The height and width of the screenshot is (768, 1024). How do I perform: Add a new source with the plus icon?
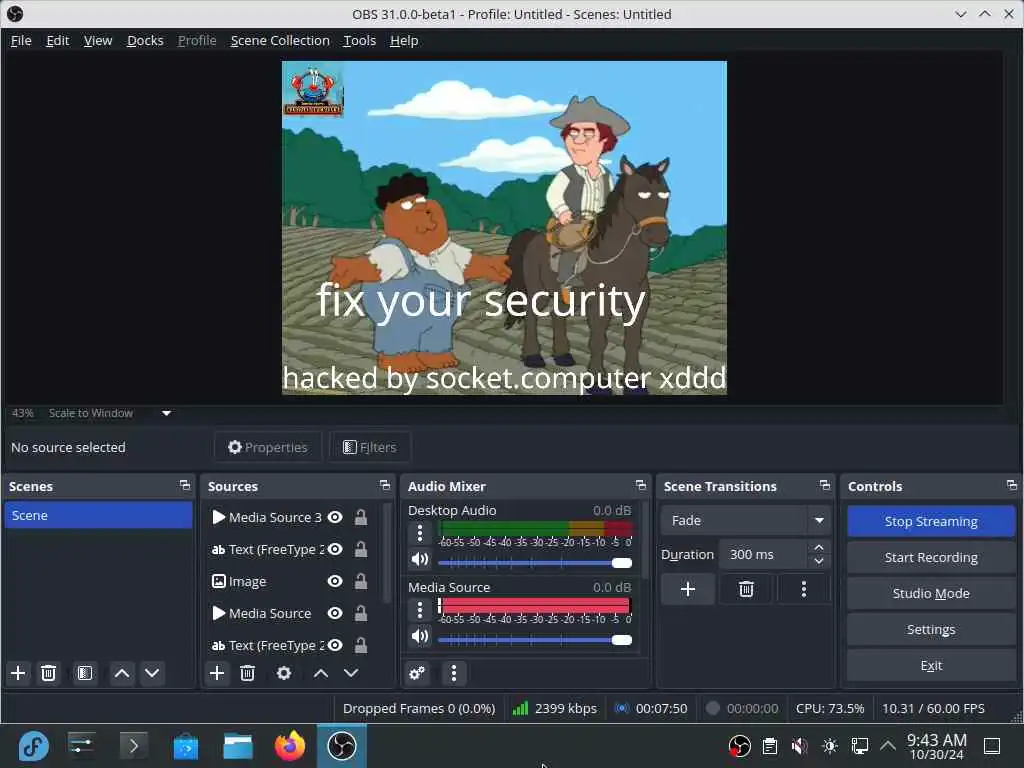tap(217, 673)
